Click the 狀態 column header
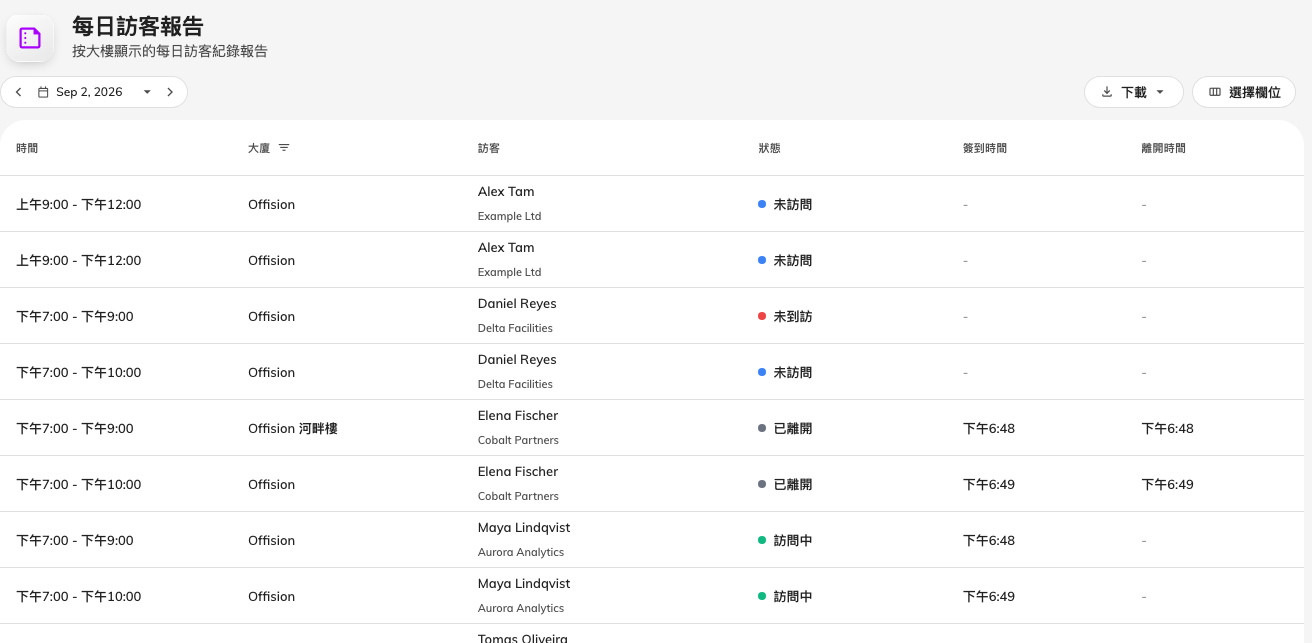Screen dimensions: 1312x643 (769, 148)
